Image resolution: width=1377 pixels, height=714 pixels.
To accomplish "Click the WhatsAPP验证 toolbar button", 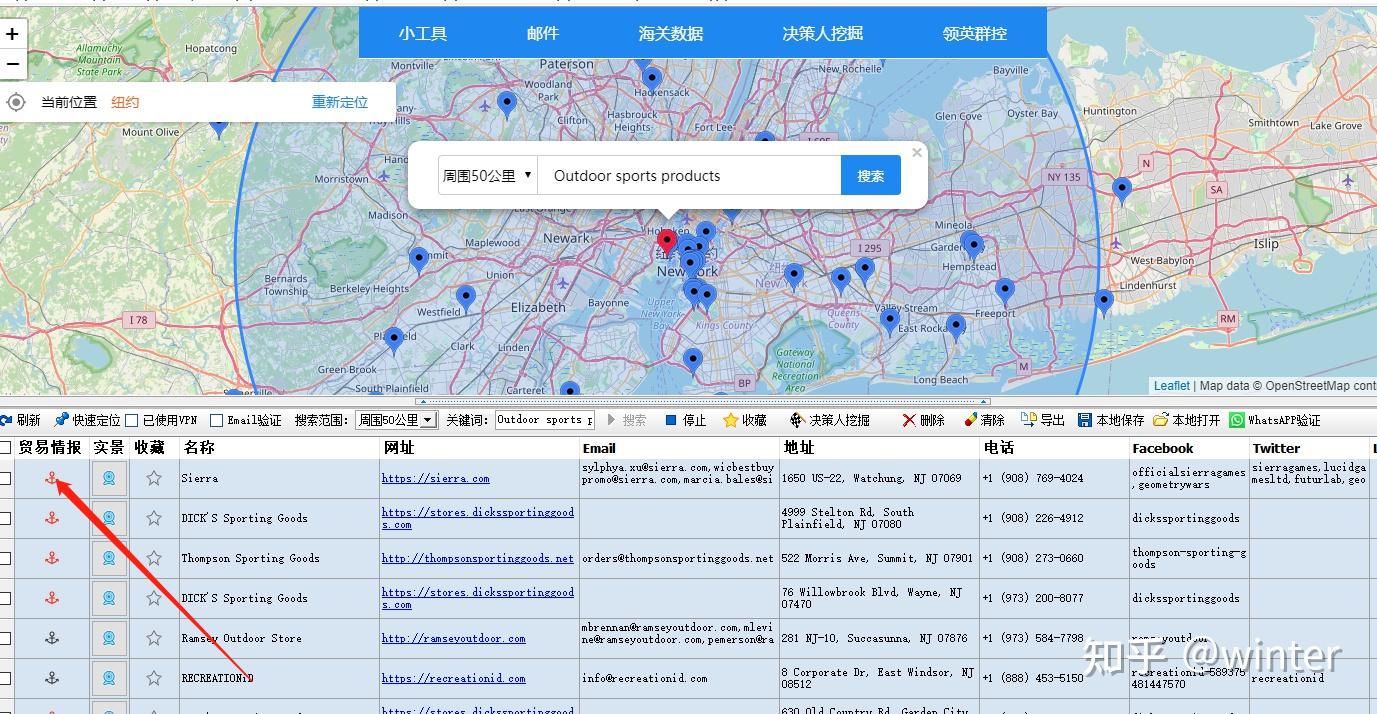I will pyautogui.click(x=1276, y=420).
